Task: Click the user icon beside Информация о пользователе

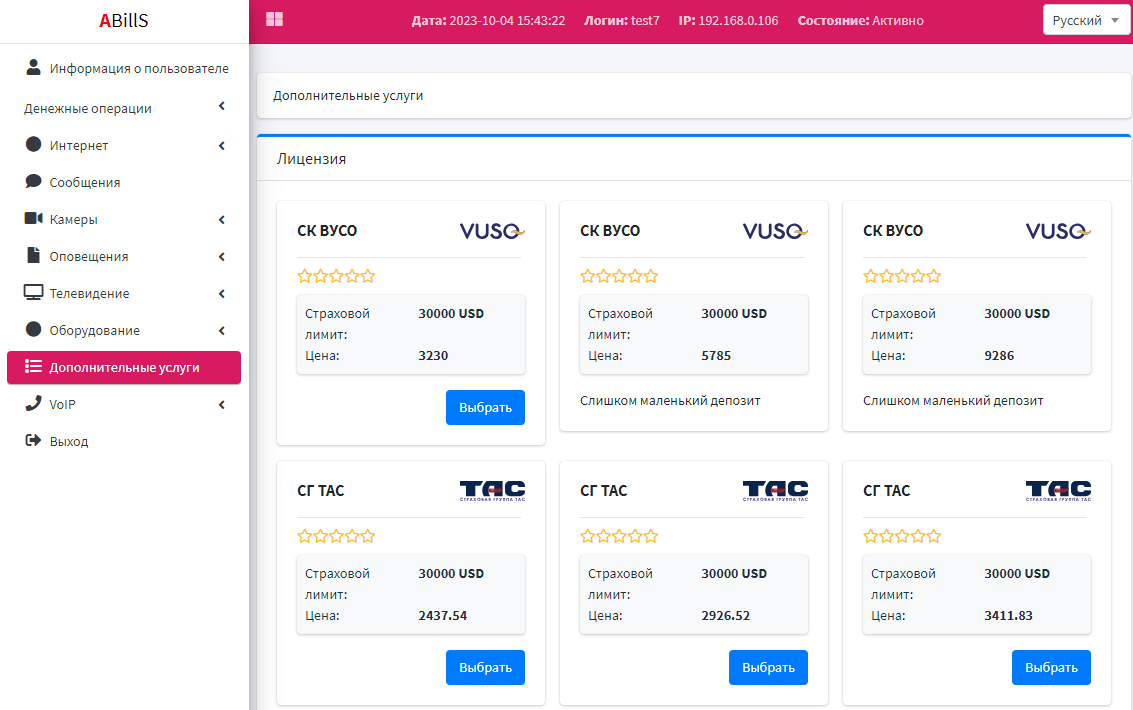Action: click(33, 67)
